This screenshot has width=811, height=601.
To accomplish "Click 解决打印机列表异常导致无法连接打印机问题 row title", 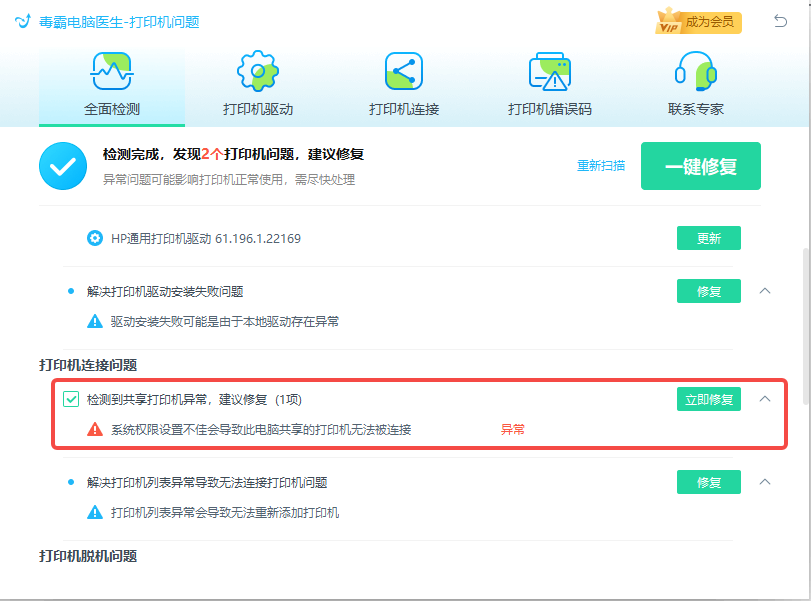I will click(207, 482).
